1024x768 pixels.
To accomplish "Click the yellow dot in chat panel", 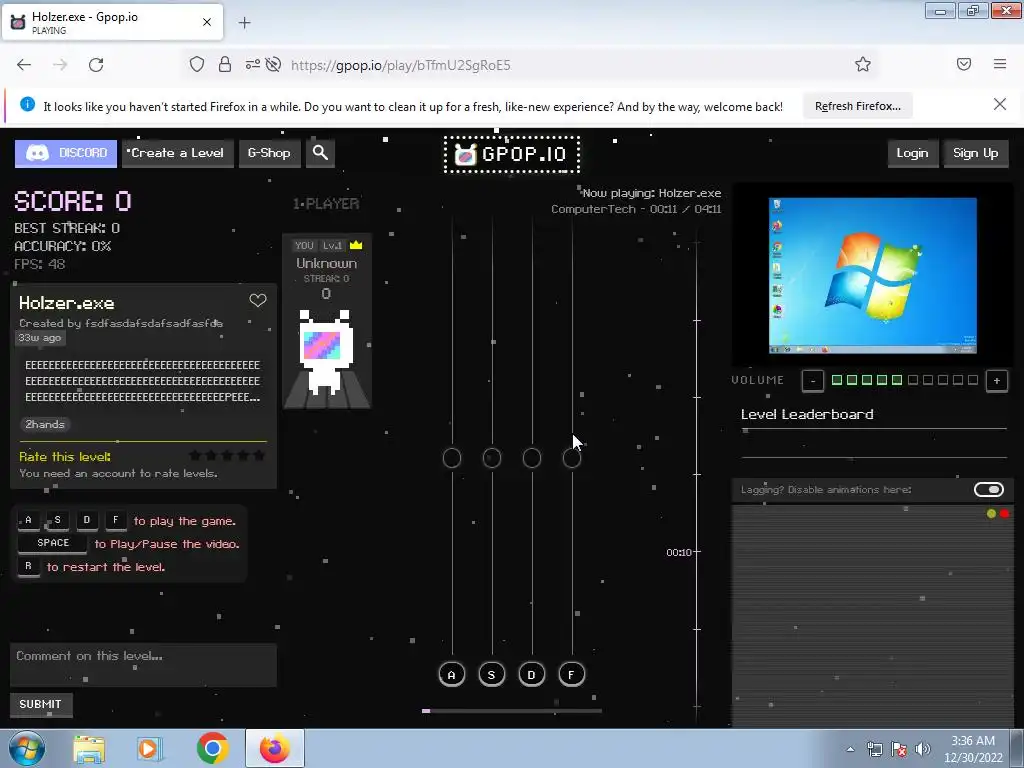I will 991,514.
